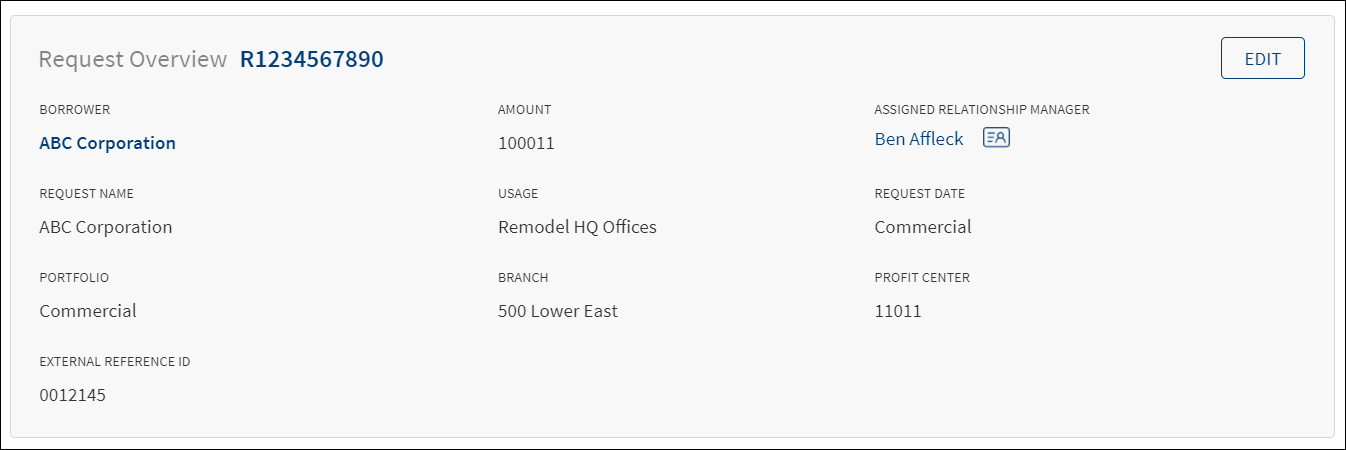Open the ABC Corporation borrower link
Viewport: 1346px width, 450px height.
point(107,143)
